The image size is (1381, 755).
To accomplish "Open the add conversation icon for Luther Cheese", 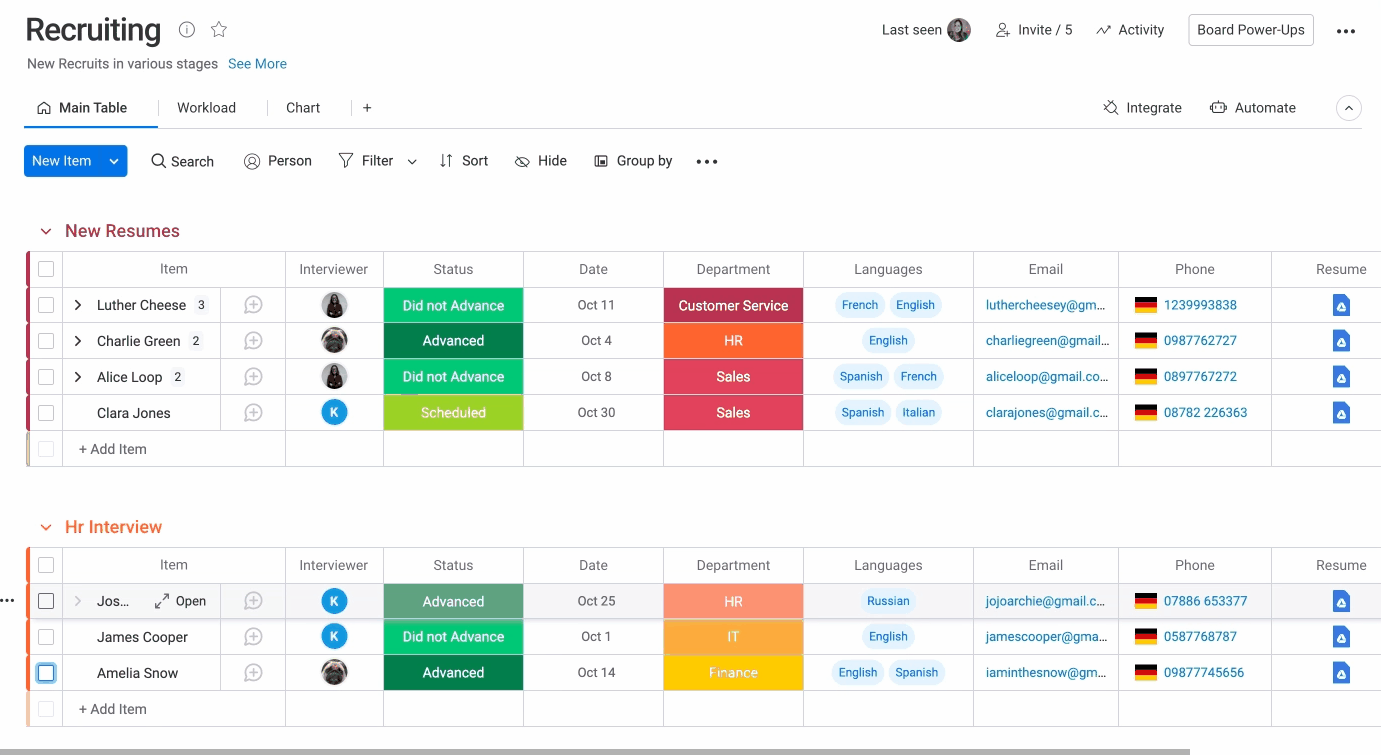I will pos(253,305).
